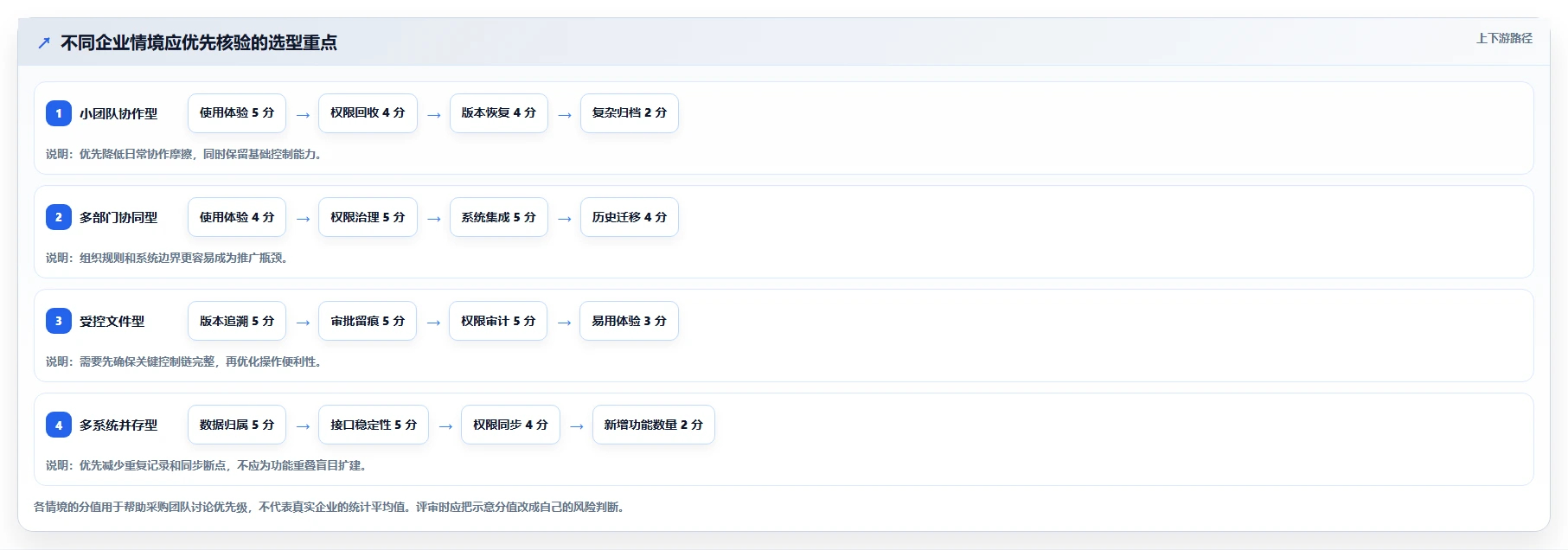Click the arrow between 版本追溯 and 审批留痕
This screenshot has height=550, width=1568.
pos(303,323)
